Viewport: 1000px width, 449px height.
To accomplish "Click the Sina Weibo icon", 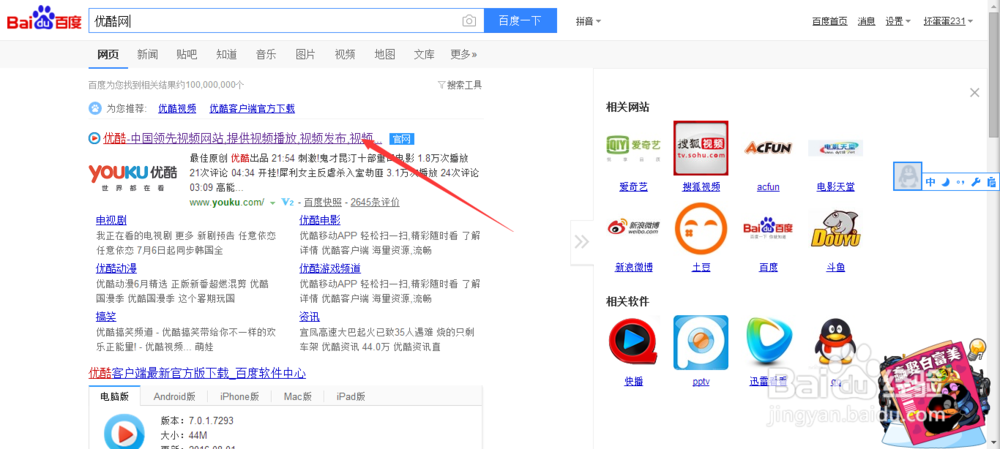I will tap(633, 227).
